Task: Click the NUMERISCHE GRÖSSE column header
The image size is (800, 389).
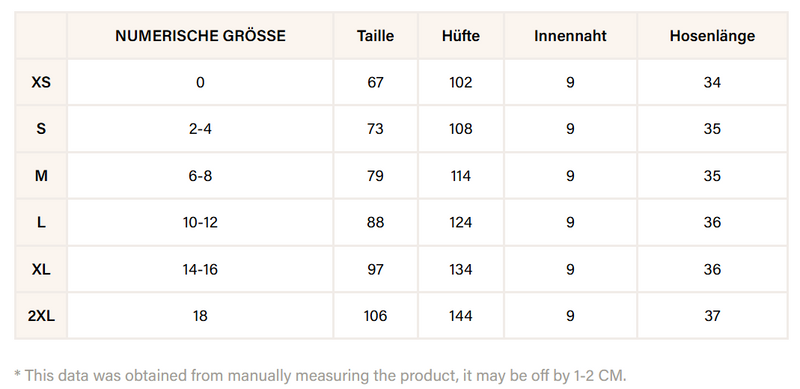Action: coord(200,36)
